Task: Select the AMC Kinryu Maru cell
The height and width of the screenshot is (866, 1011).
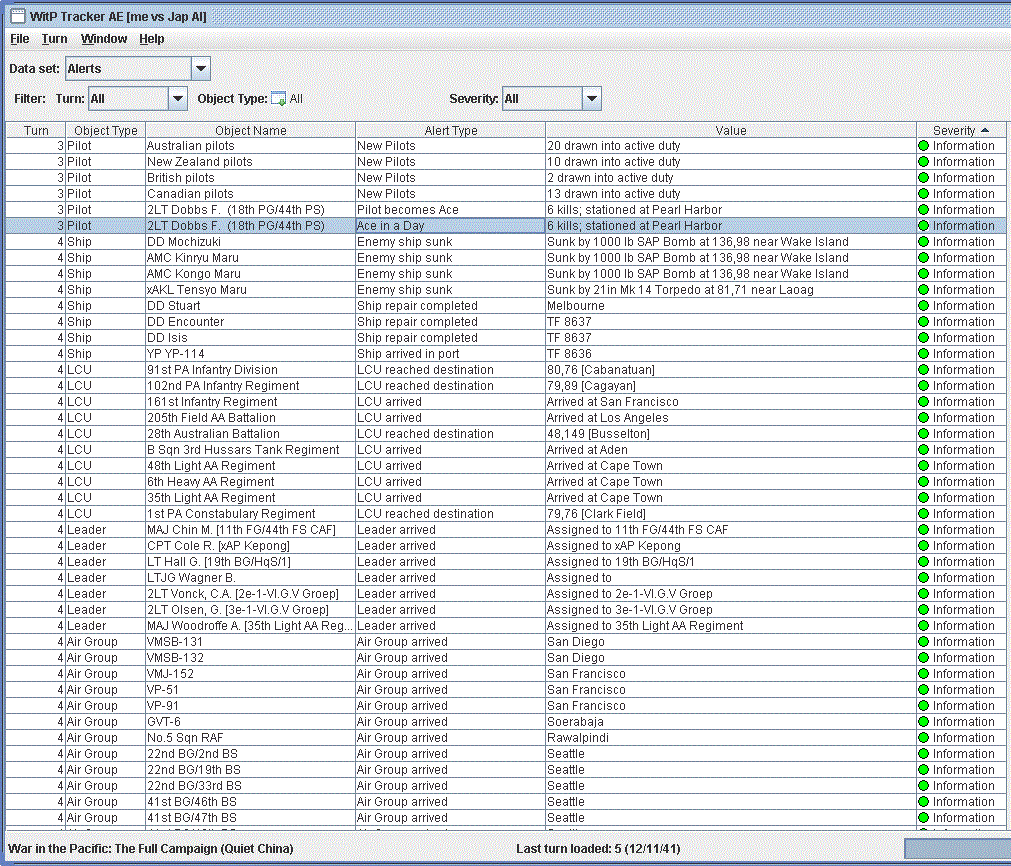Action: pos(250,258)
